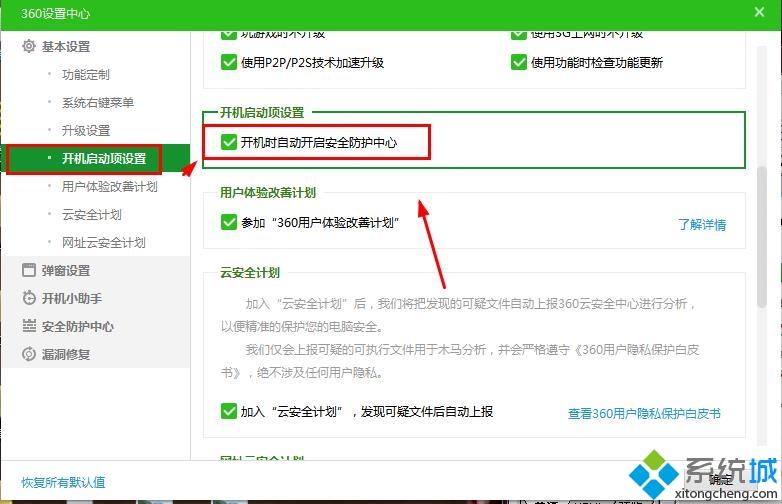This screenshot has height=504, width=782.
Task: Click the 开机启动项设置 section heading
Action: pyautogui.click(x=262, y=112)
